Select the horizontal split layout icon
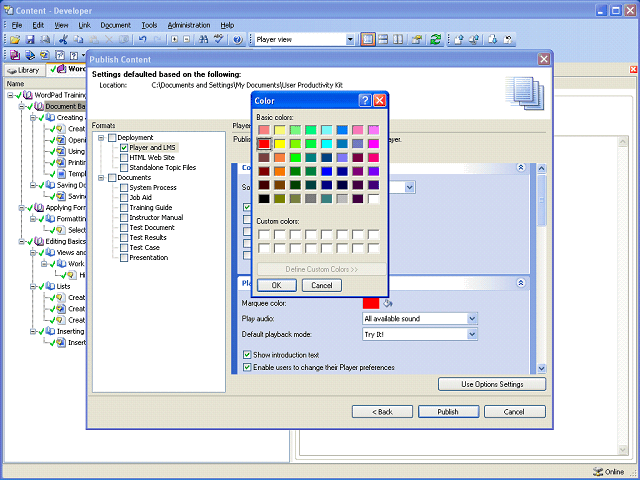Image resolution: width=640 pixels, height=480 pixels. [383, 40]
